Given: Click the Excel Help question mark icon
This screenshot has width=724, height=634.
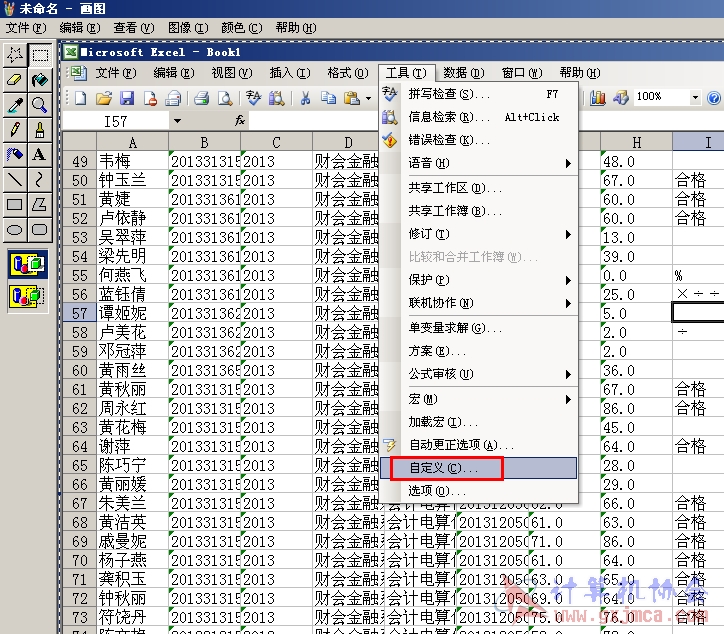Looking at the screenshot, I should pos(714,98).
